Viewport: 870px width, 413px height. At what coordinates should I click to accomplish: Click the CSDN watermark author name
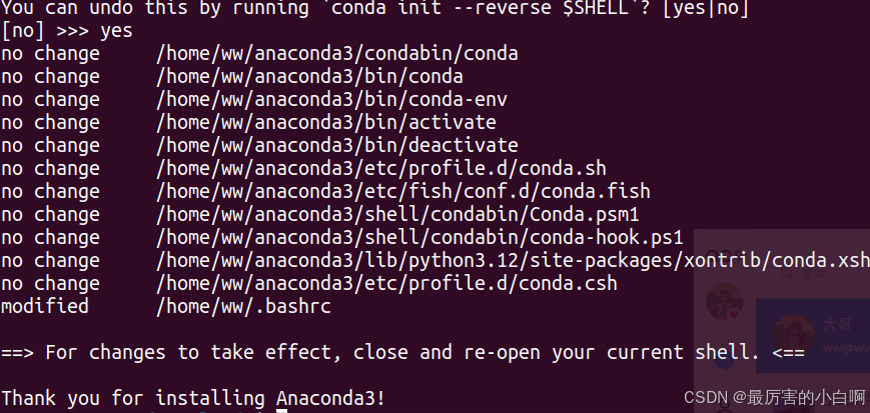[806, 397]
